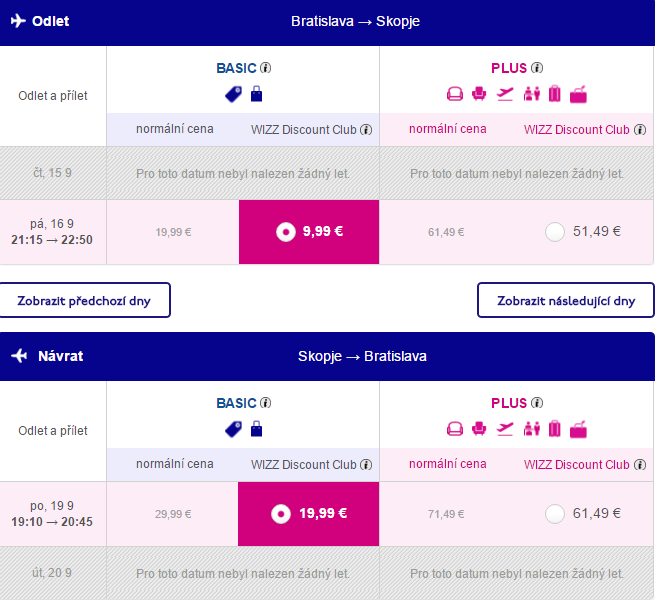Open info for outbound BASIC WIZZ Discount Club
Viewport: 655px width, 600px height.
point(366,130)
